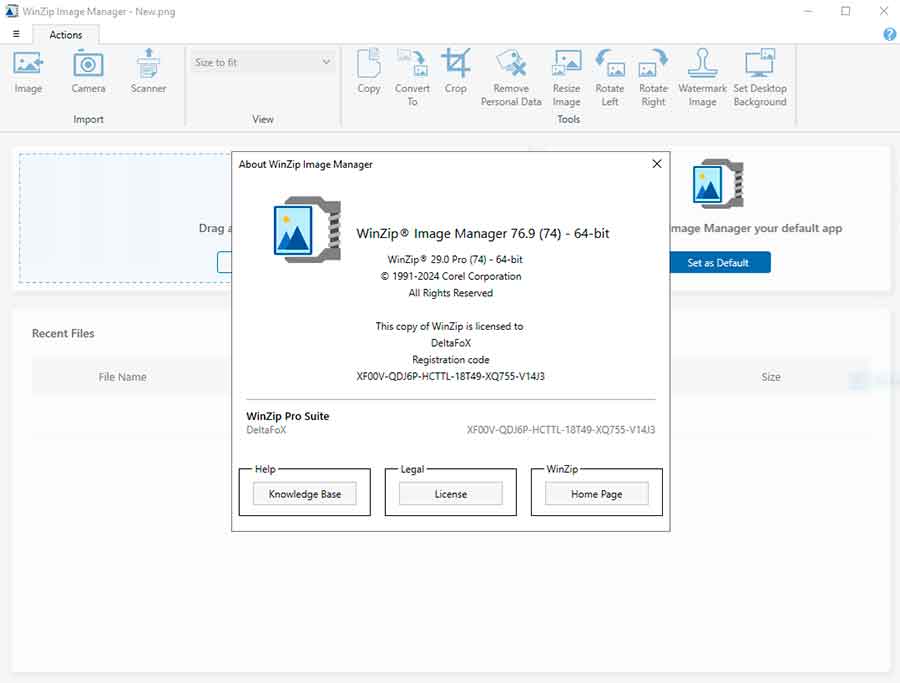The image size is (900, 683).
Task: View the License information
Action: (x=450, y=493)
